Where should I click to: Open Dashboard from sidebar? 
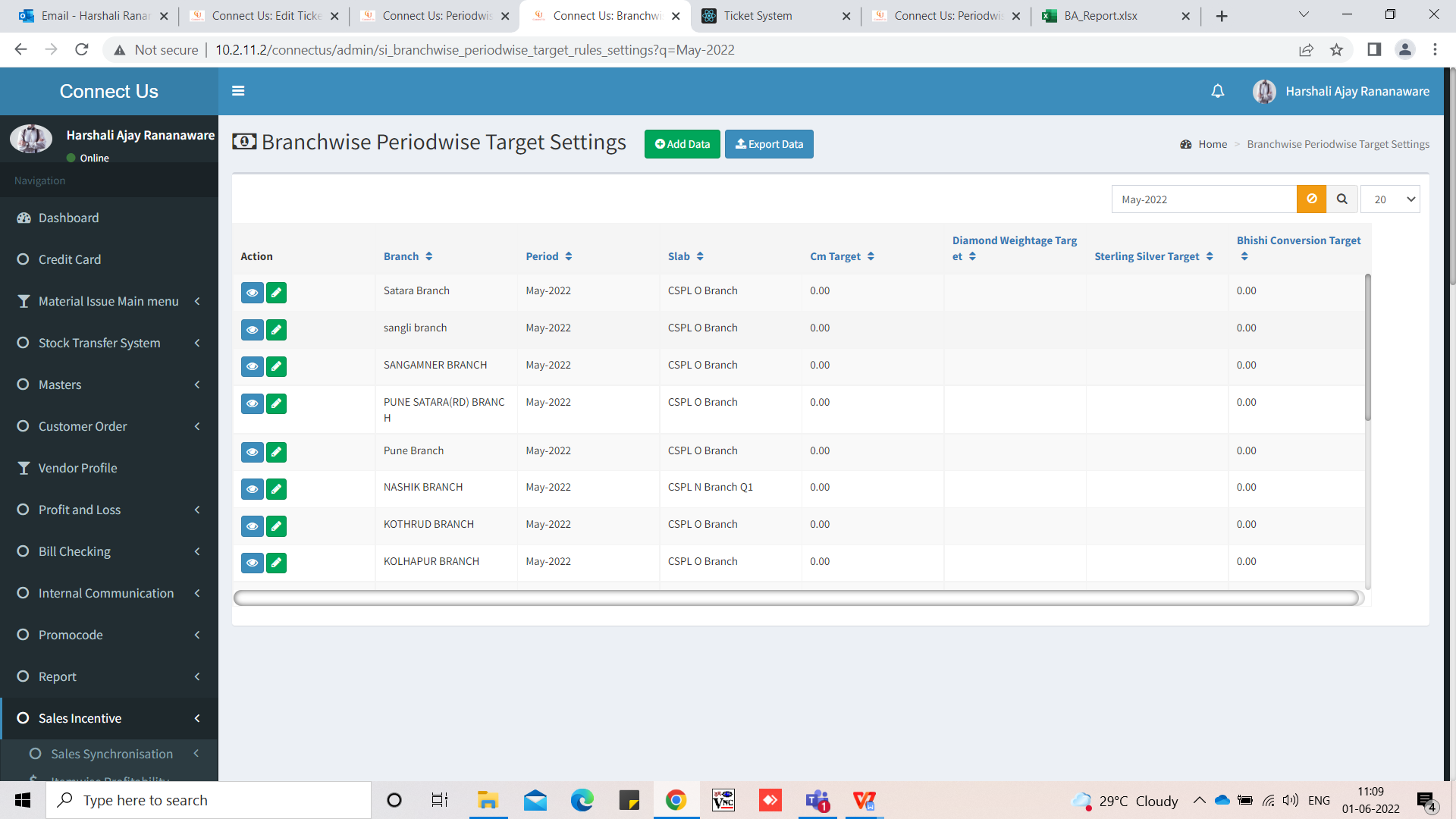tap(109, 218)
